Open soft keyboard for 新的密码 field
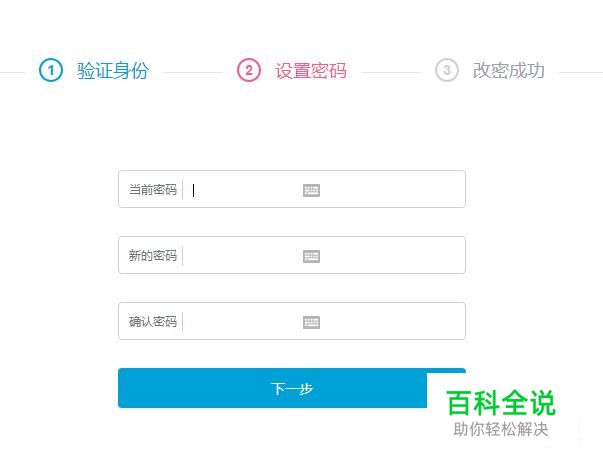The width and height of the screenshot is (603, 471). pos(311,256)
